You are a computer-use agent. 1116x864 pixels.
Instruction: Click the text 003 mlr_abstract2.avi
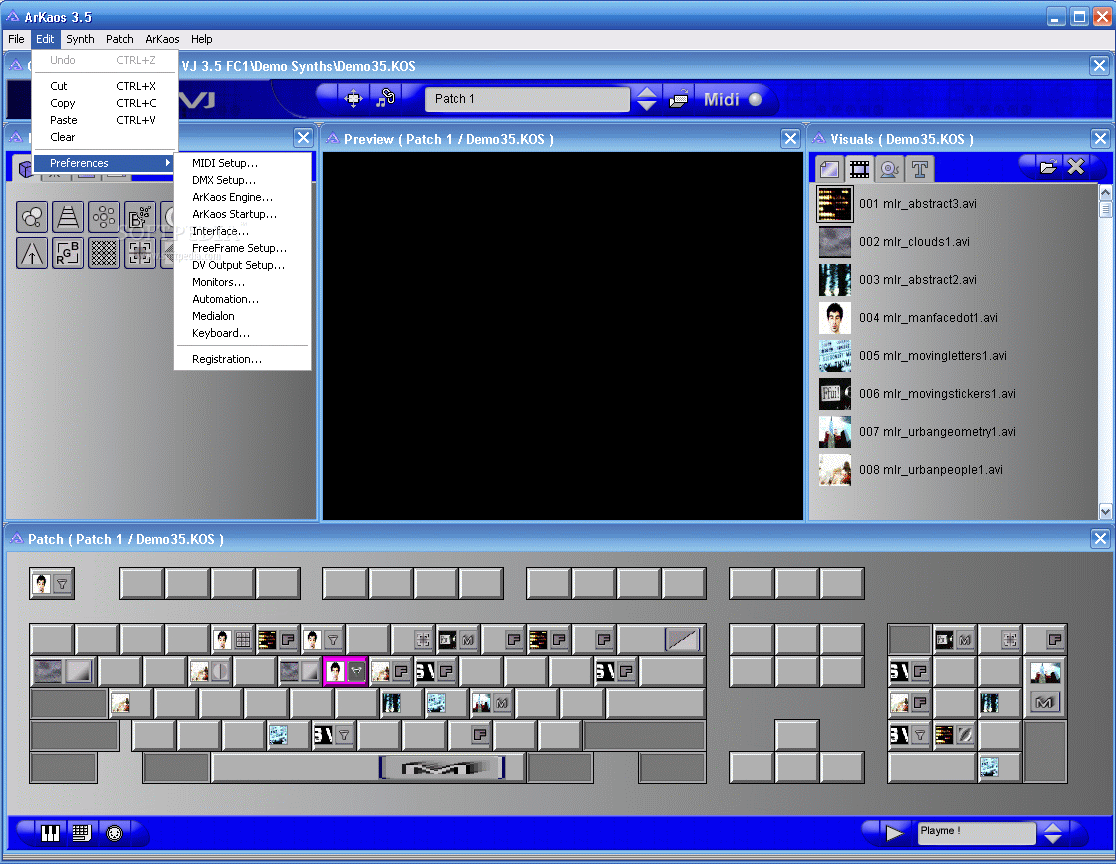pyautogui.click(x=917, y=280)
